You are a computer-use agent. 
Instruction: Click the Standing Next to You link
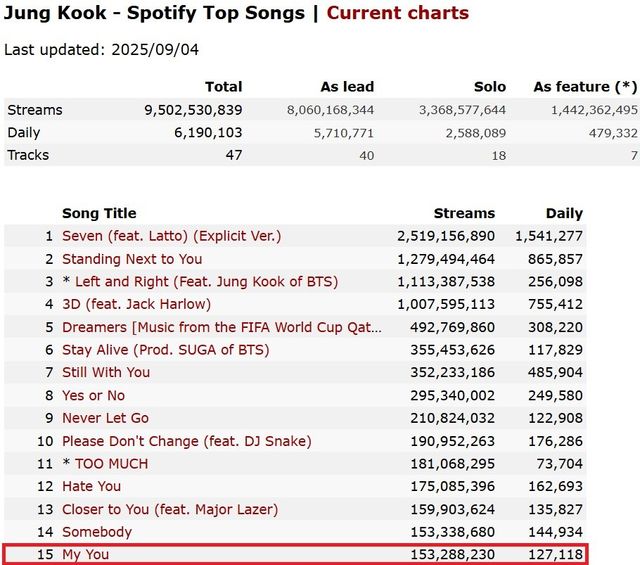[132, 259]
